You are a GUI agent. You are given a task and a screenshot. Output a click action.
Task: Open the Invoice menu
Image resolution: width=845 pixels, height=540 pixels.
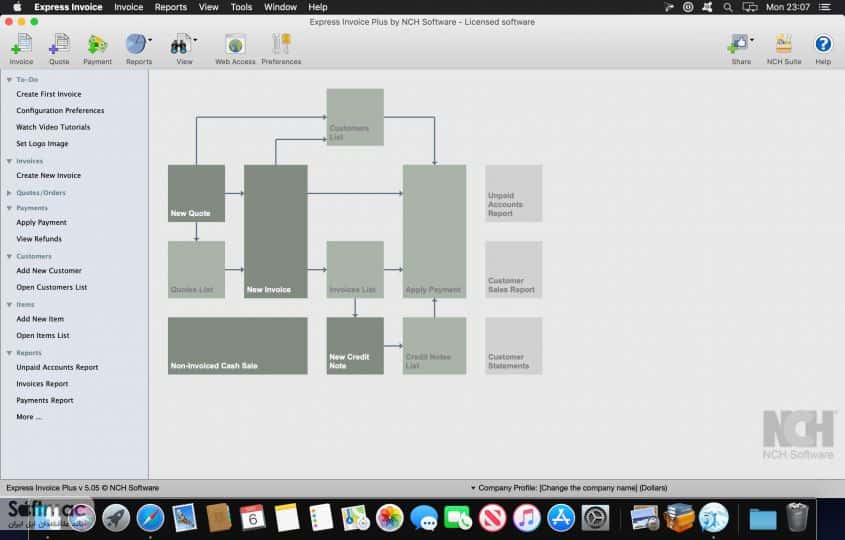(x=128, y=7)
